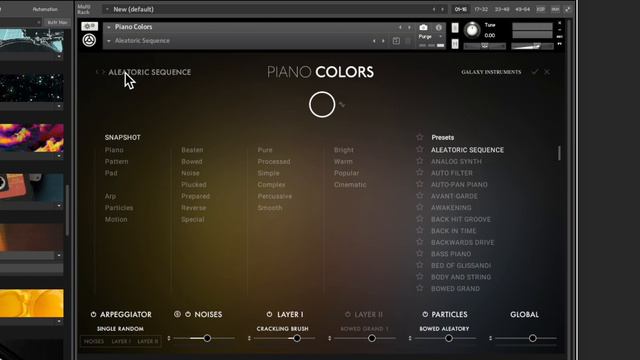Favorite the Avant-Garde preset star

(x=420, y=196)
